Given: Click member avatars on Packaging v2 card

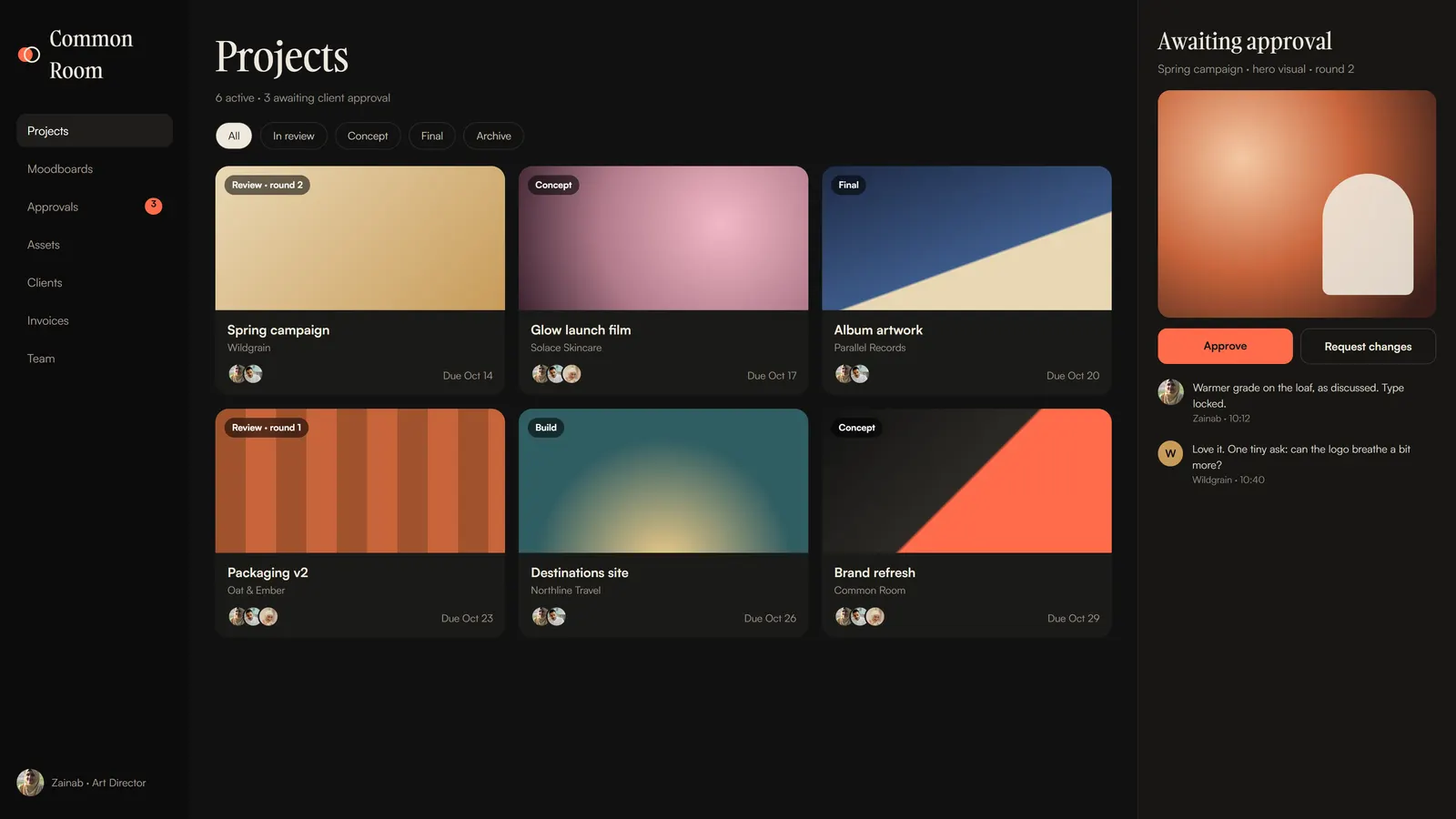Looking at the screenshot, I should (253, 617).
